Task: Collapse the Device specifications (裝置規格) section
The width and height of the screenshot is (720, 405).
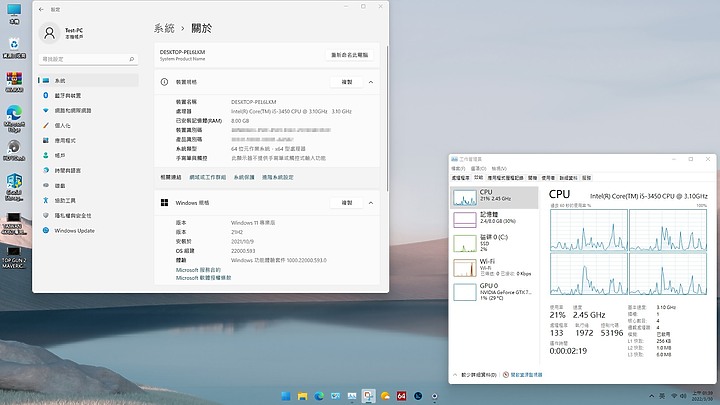Action: pyautogui.click(x=371, y=82)
